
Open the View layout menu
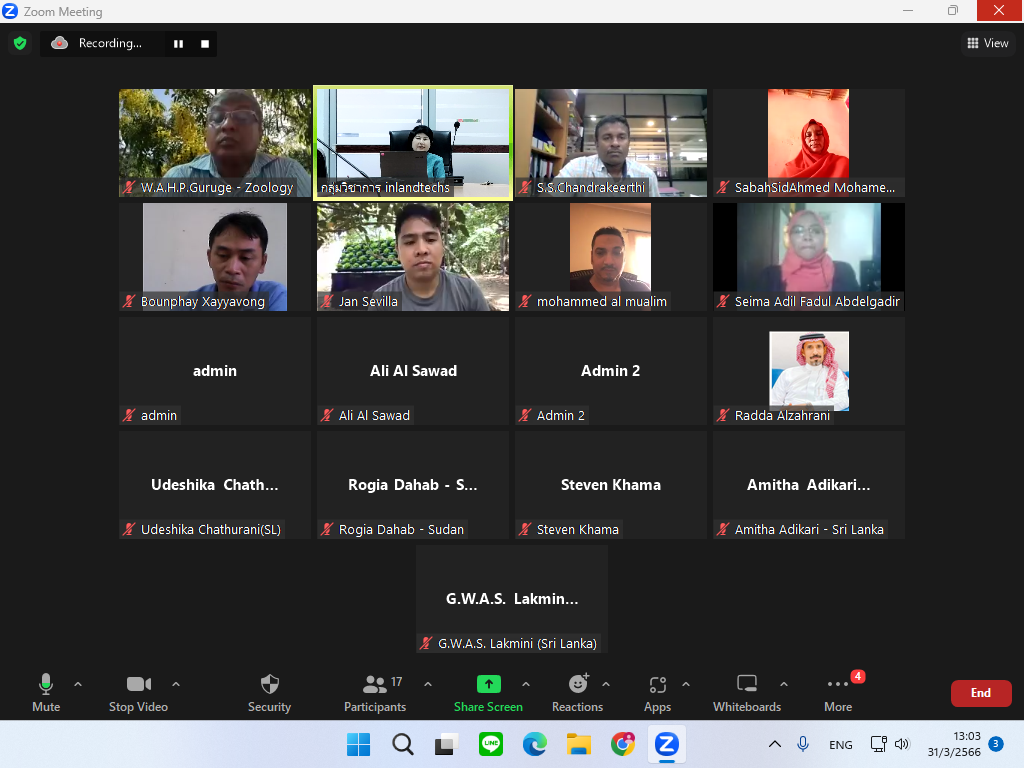987,43
